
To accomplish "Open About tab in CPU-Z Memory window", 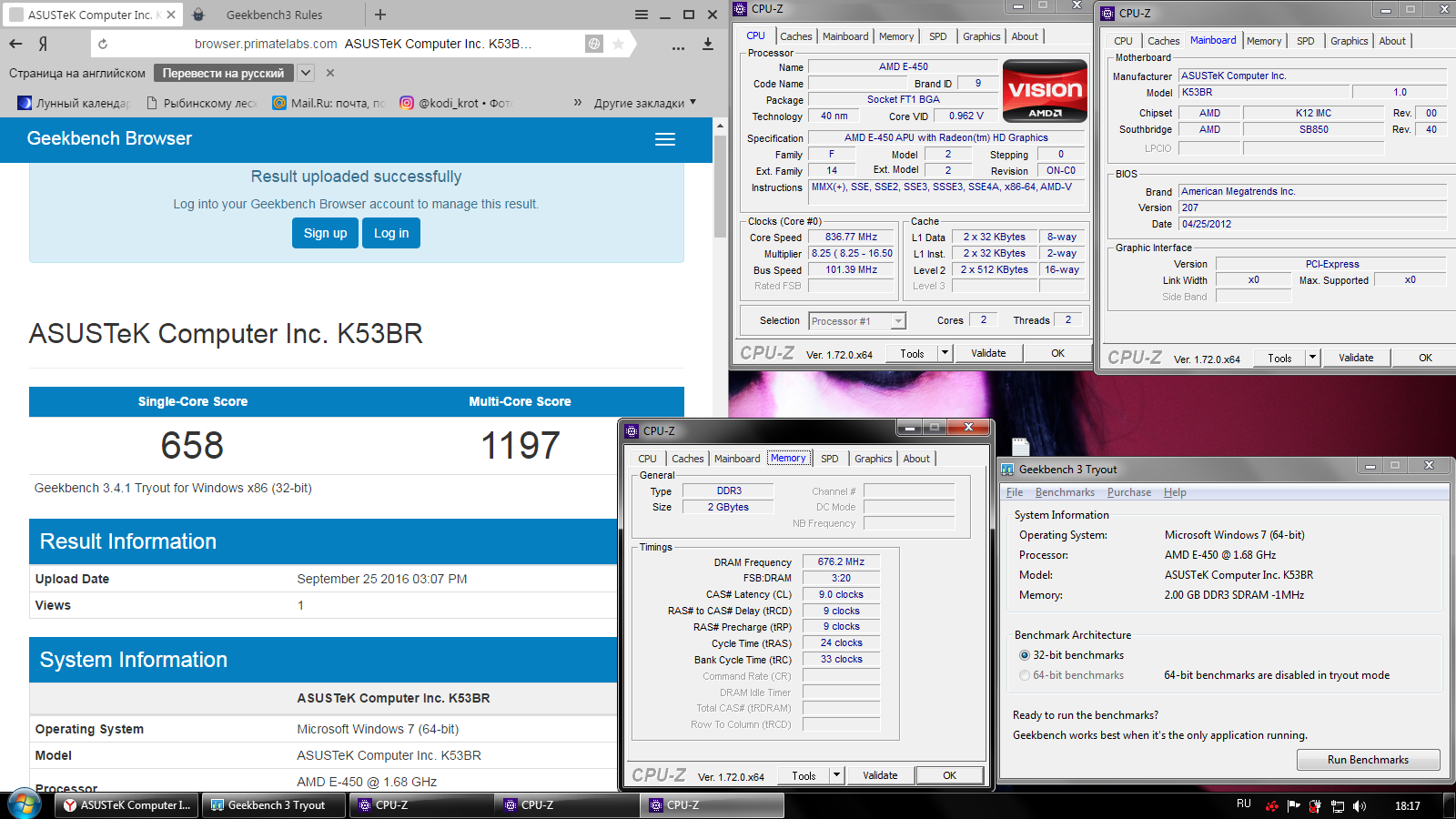I will tap(916, 459).
